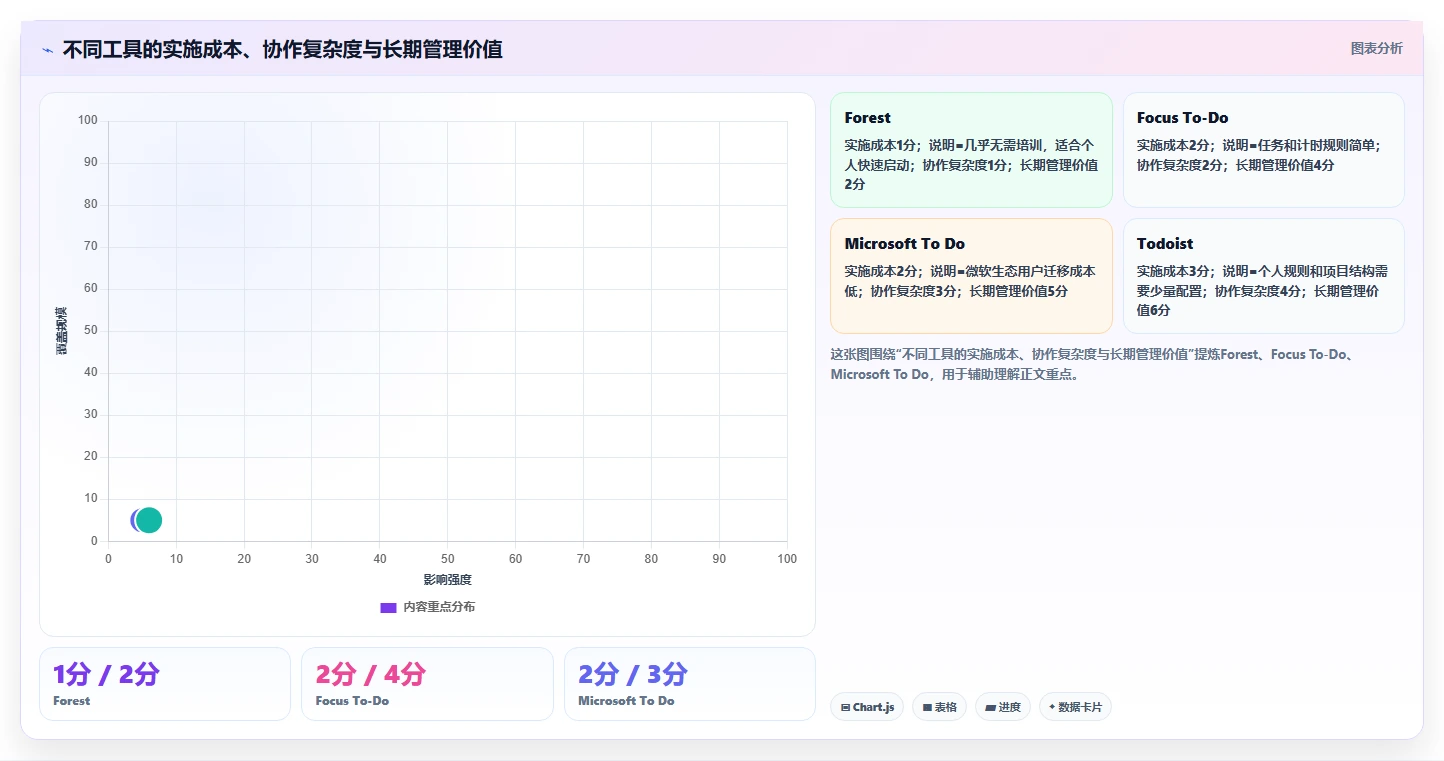Image resolution: width=1444 pixels, height=761 pixels.
Task: Click the chart title 不同工具的实施成本、协作复杂度与长期管理价值
Action: tap(282, 49)
